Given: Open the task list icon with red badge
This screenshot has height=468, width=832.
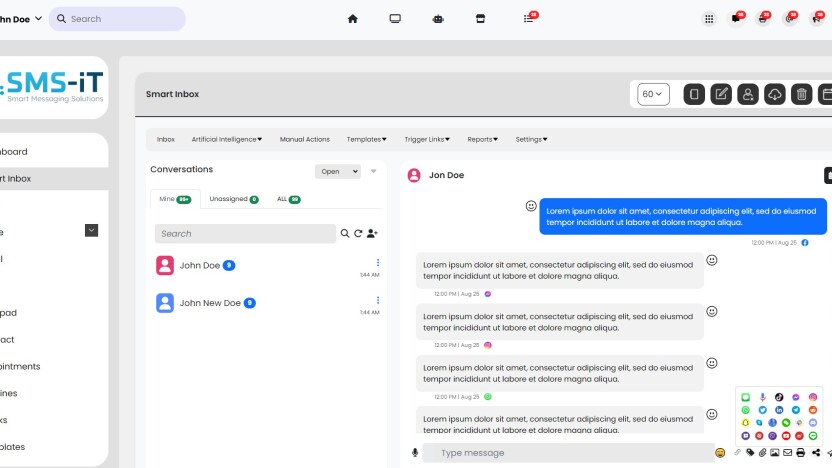Looking at the screenshot, I should [529, 19].
